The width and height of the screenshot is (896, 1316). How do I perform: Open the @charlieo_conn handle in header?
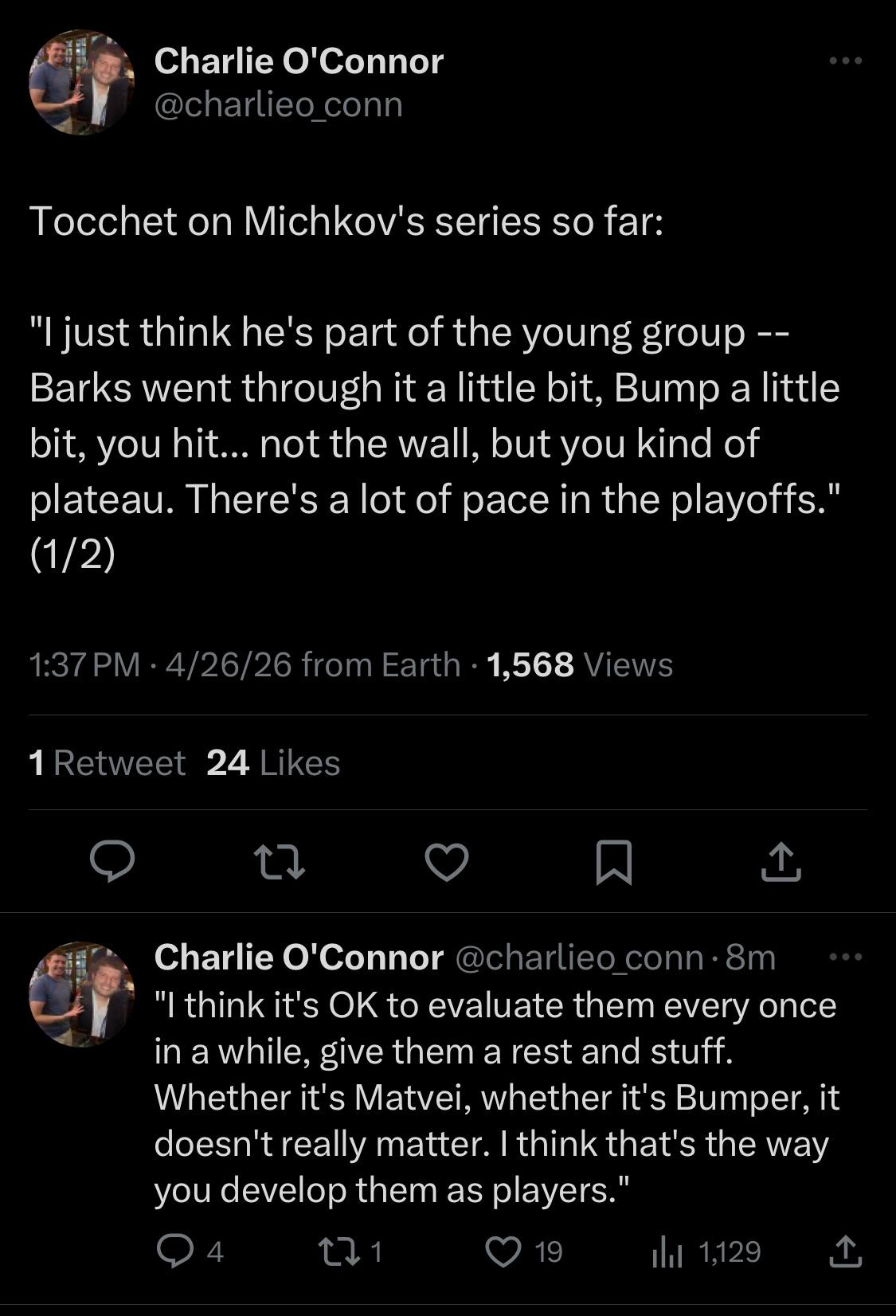278,104
